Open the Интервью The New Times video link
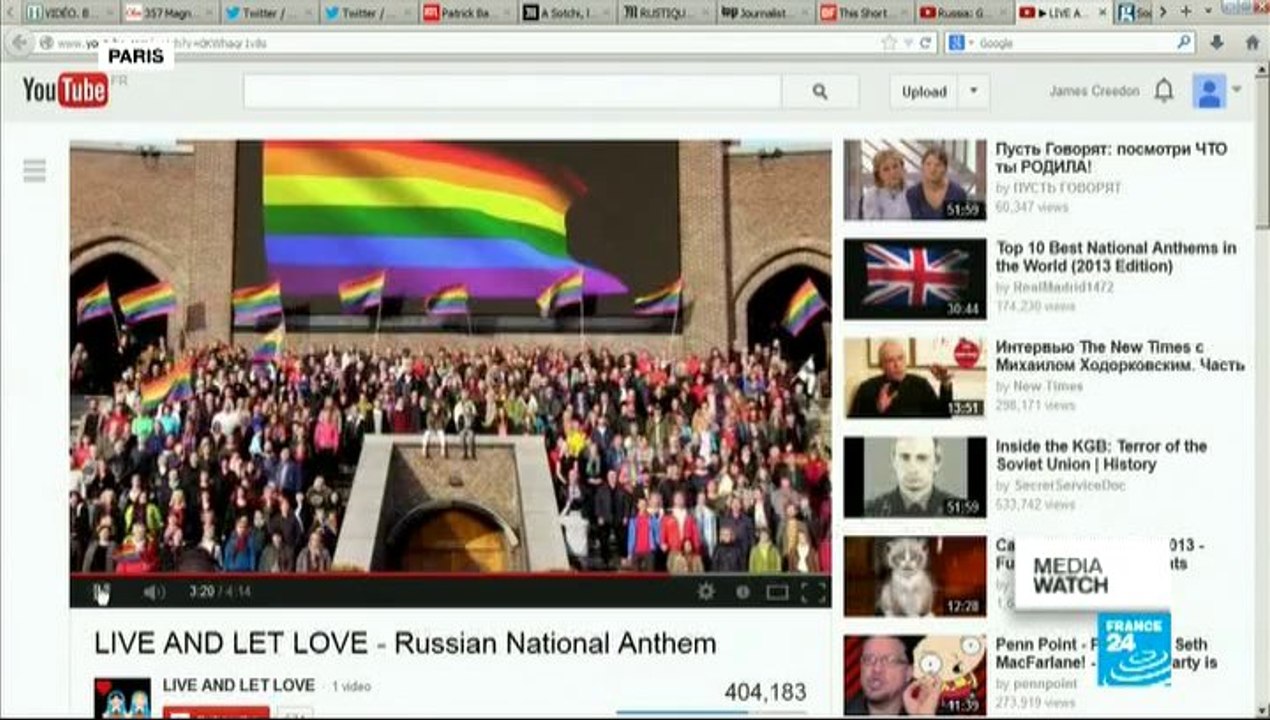The image size is (1270, 720). pos(1120,356)
